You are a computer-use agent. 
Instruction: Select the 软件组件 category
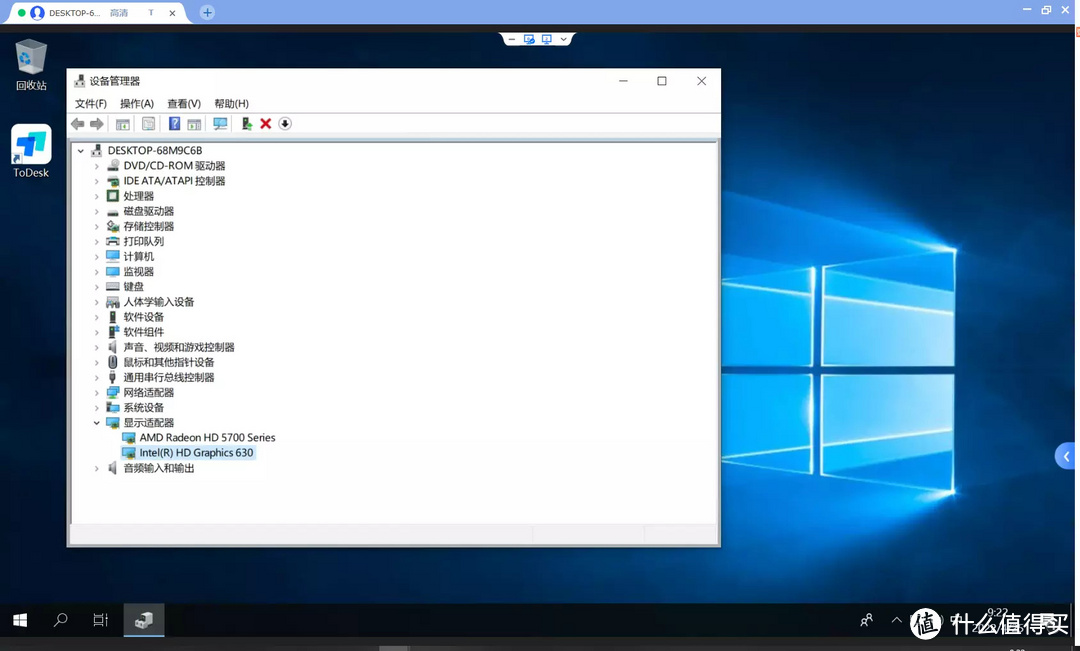coord(144,332)
